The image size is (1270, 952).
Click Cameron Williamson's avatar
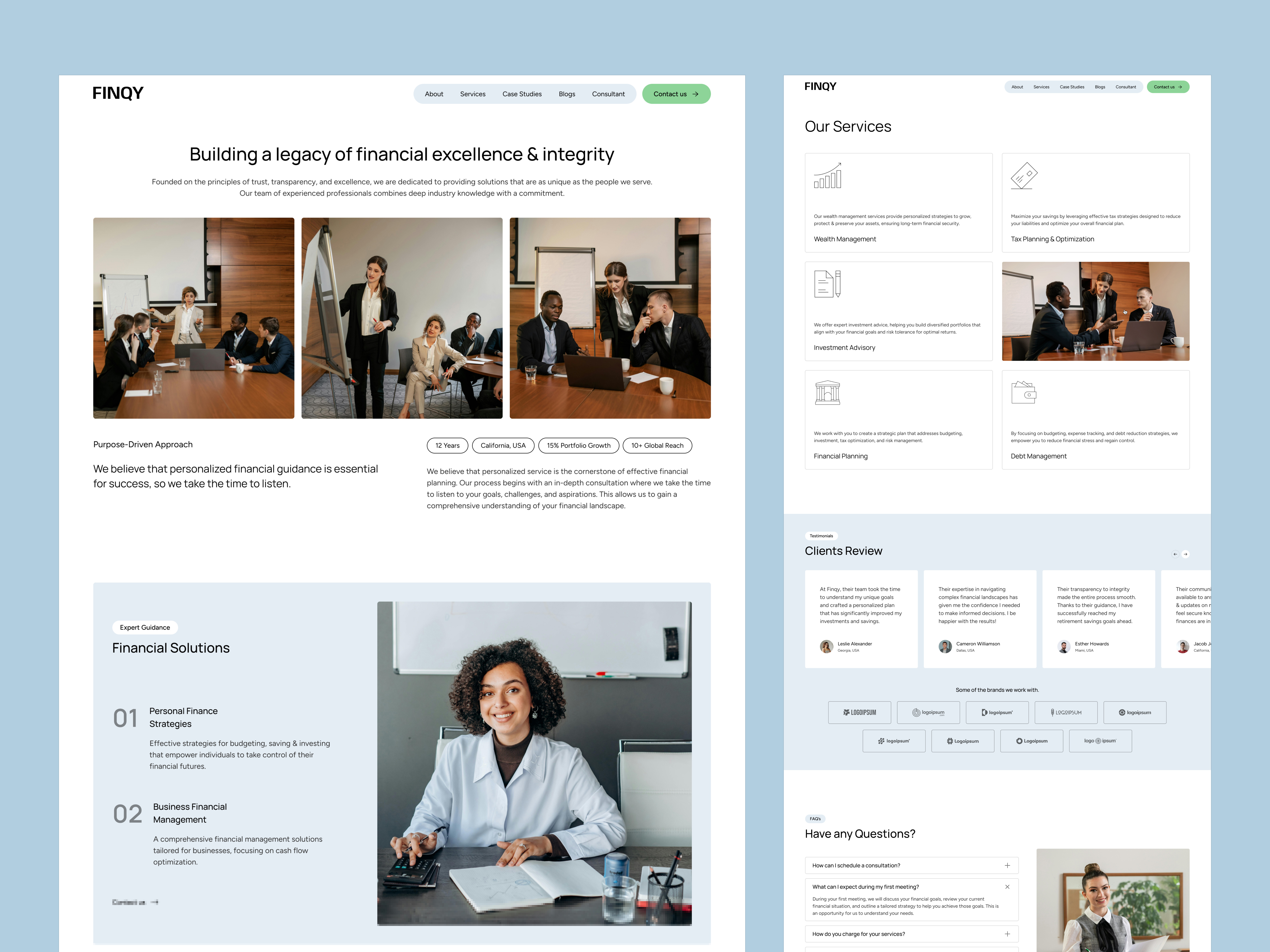[x=945, y=647]
